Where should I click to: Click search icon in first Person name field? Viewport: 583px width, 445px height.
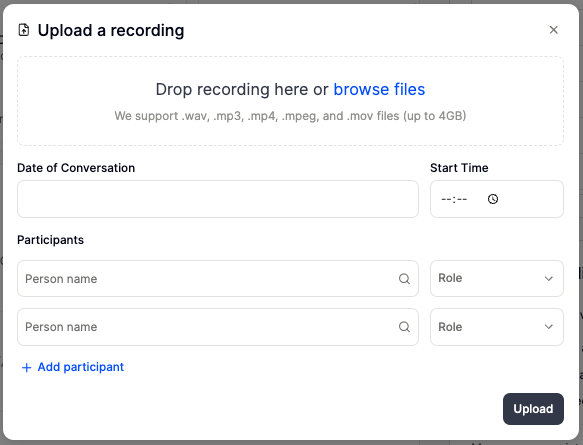click(404, 278)
